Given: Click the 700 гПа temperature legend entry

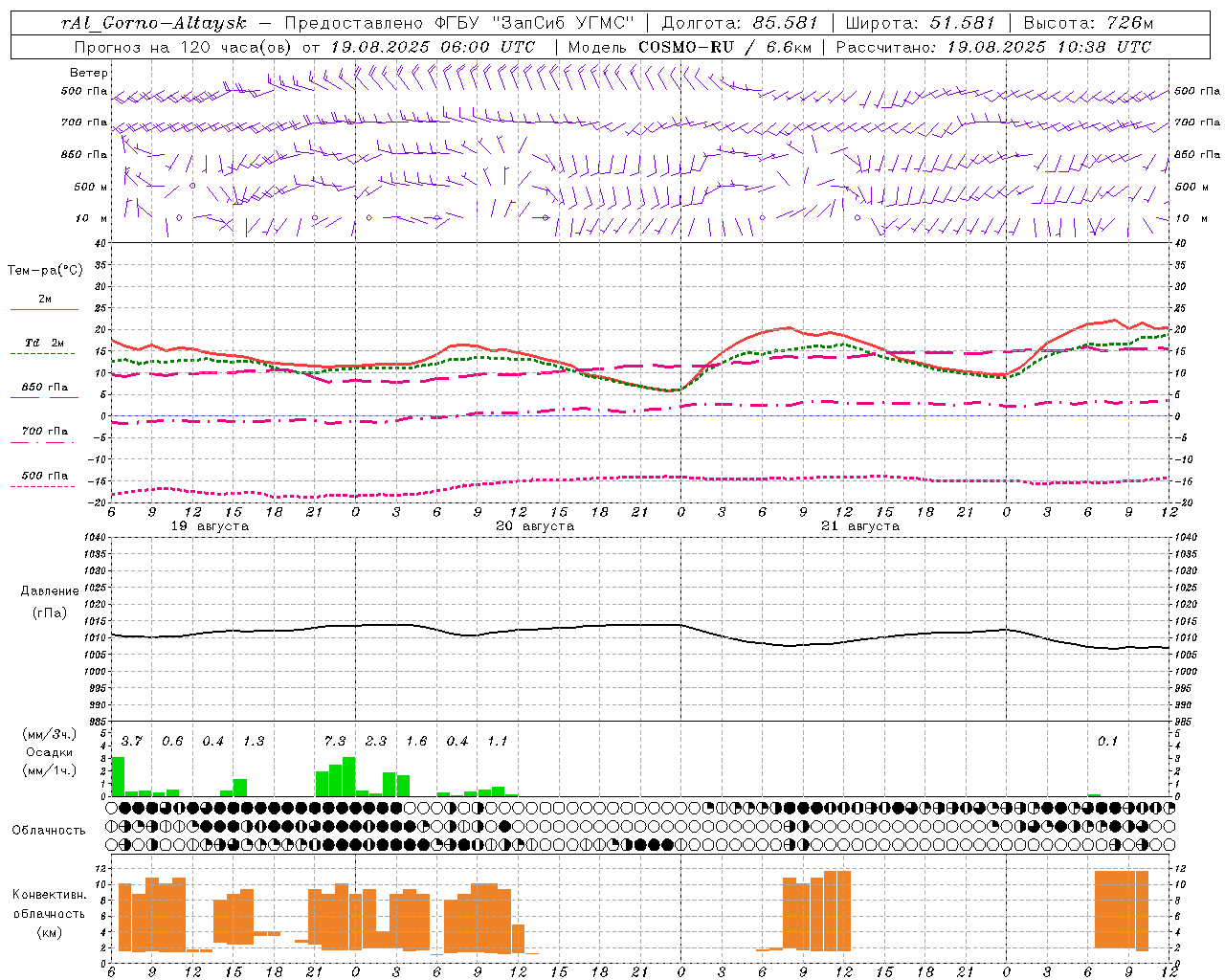Looking at the screenshot, I should tap(45, 432).
